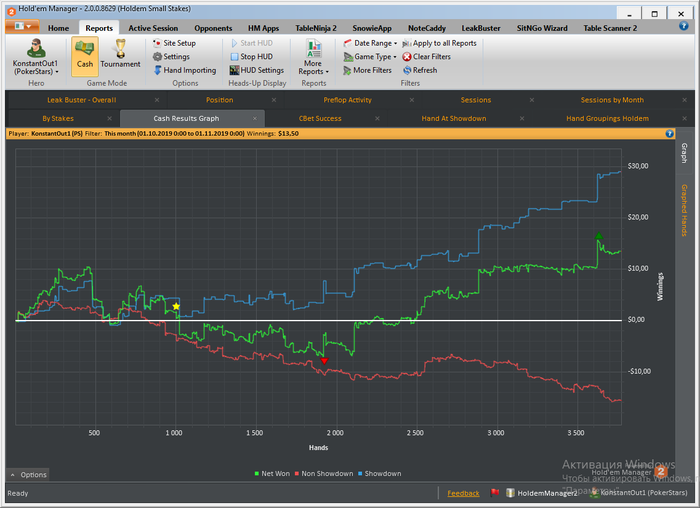Select Cash game mode icon

point(84,54)
